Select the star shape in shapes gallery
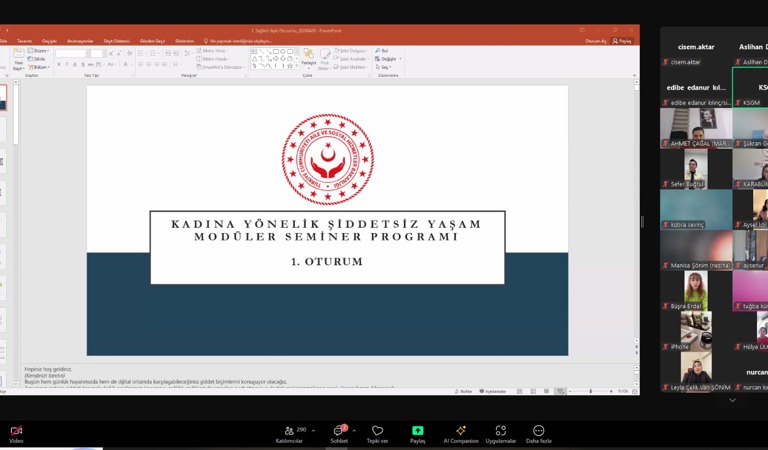Viewport: 768px width, 450px height. (290, 66)
